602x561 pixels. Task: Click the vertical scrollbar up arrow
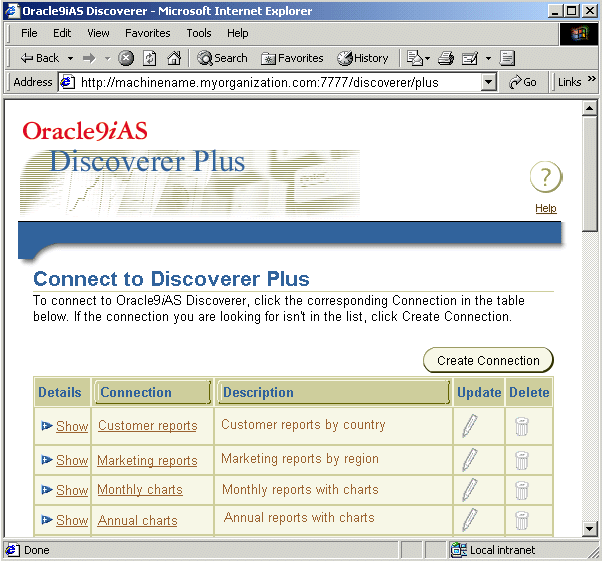tap(589, 108)
